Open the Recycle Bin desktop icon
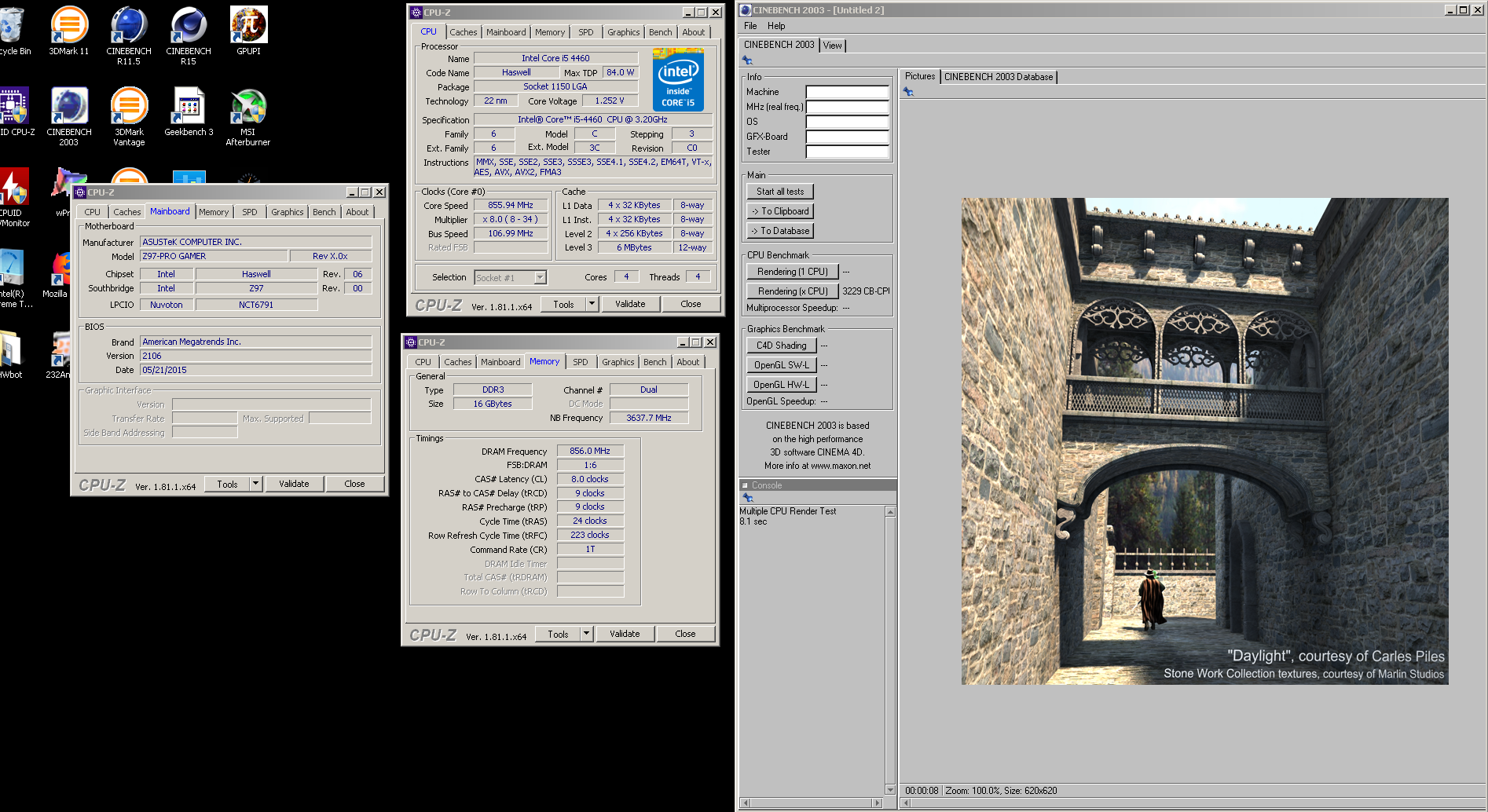This screenshot has height=812, width=1488. tap(13, 31)
